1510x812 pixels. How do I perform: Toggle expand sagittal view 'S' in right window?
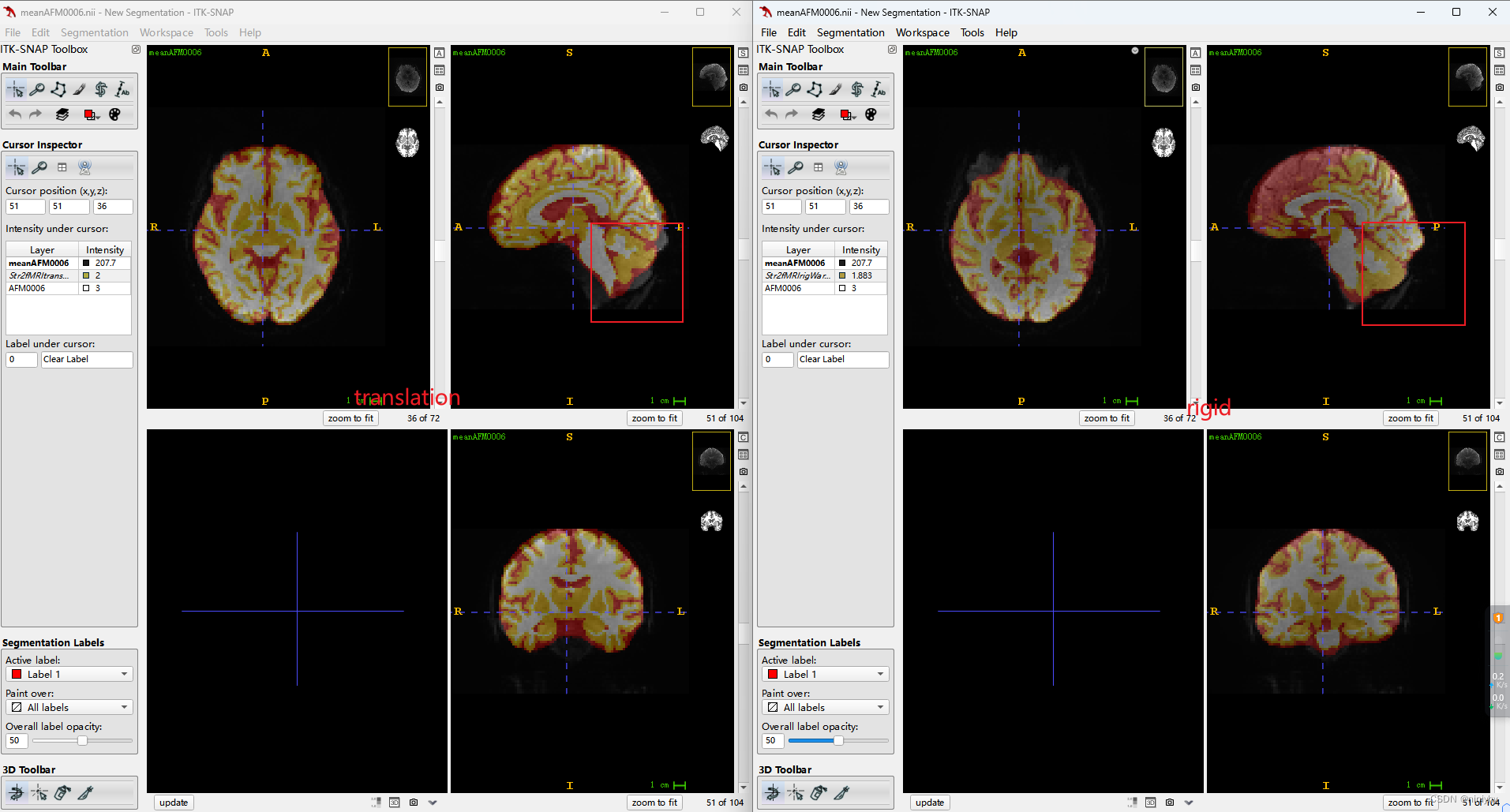click(x=1500, y=53)
